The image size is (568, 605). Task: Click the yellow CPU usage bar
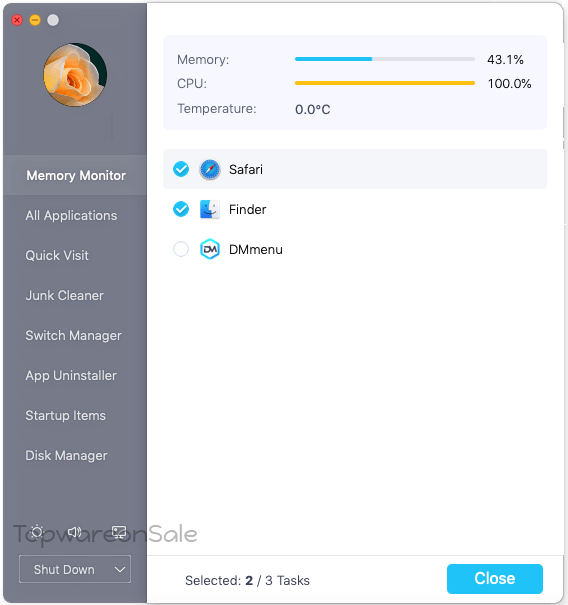click(384, 83)
